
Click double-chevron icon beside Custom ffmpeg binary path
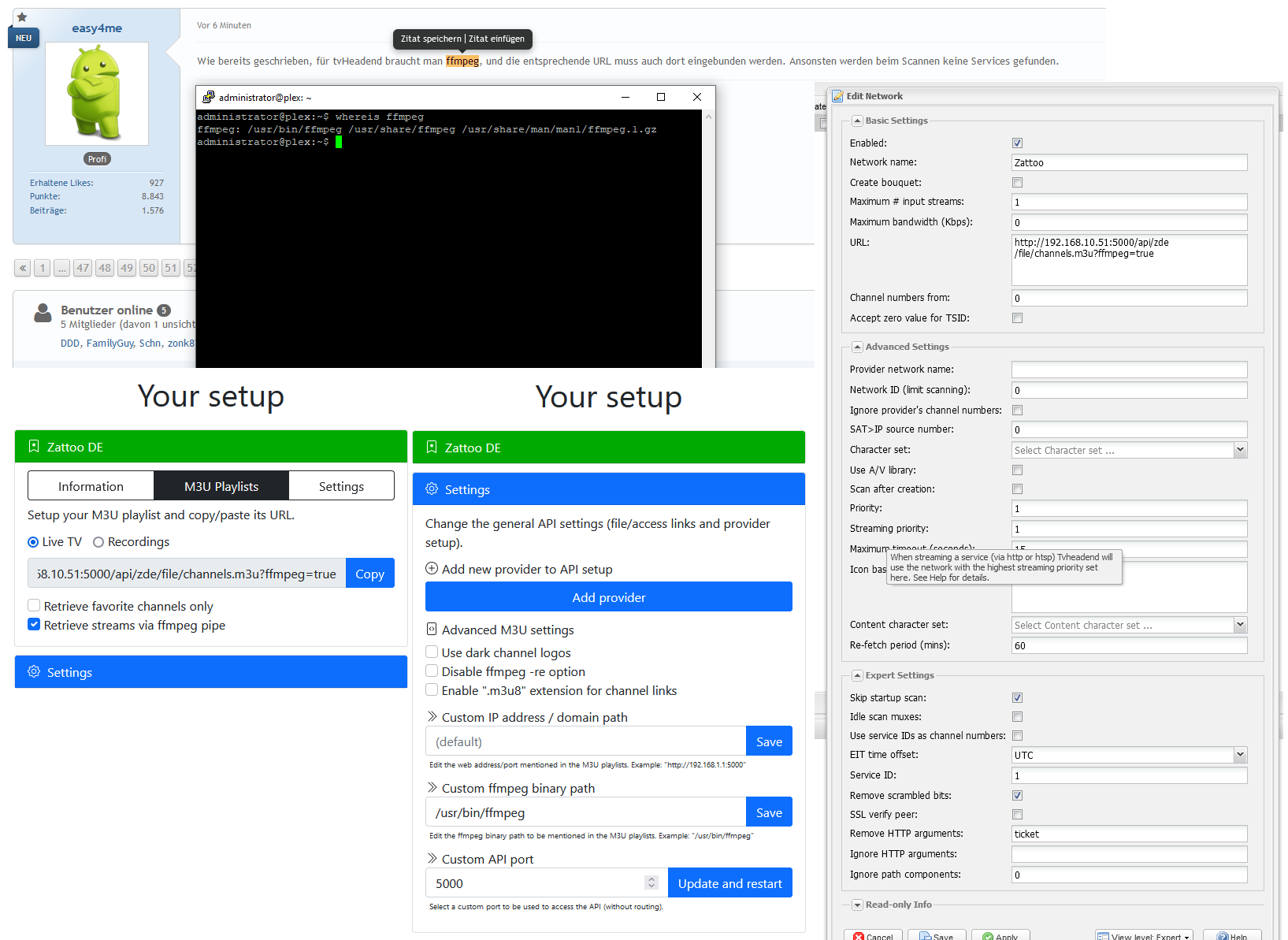pos(432,788)
